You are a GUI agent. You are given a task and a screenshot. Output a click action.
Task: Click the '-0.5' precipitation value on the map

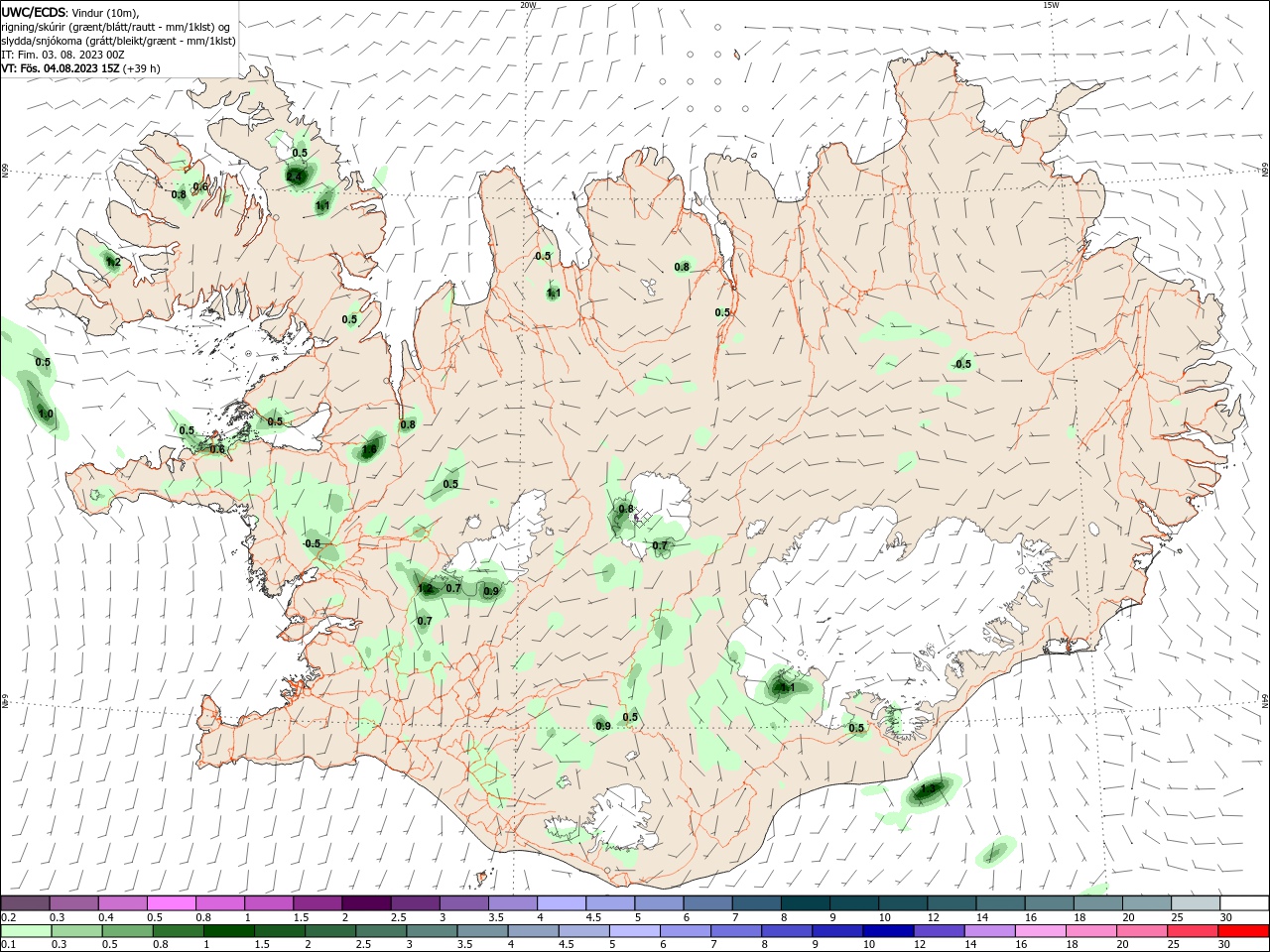312,543
